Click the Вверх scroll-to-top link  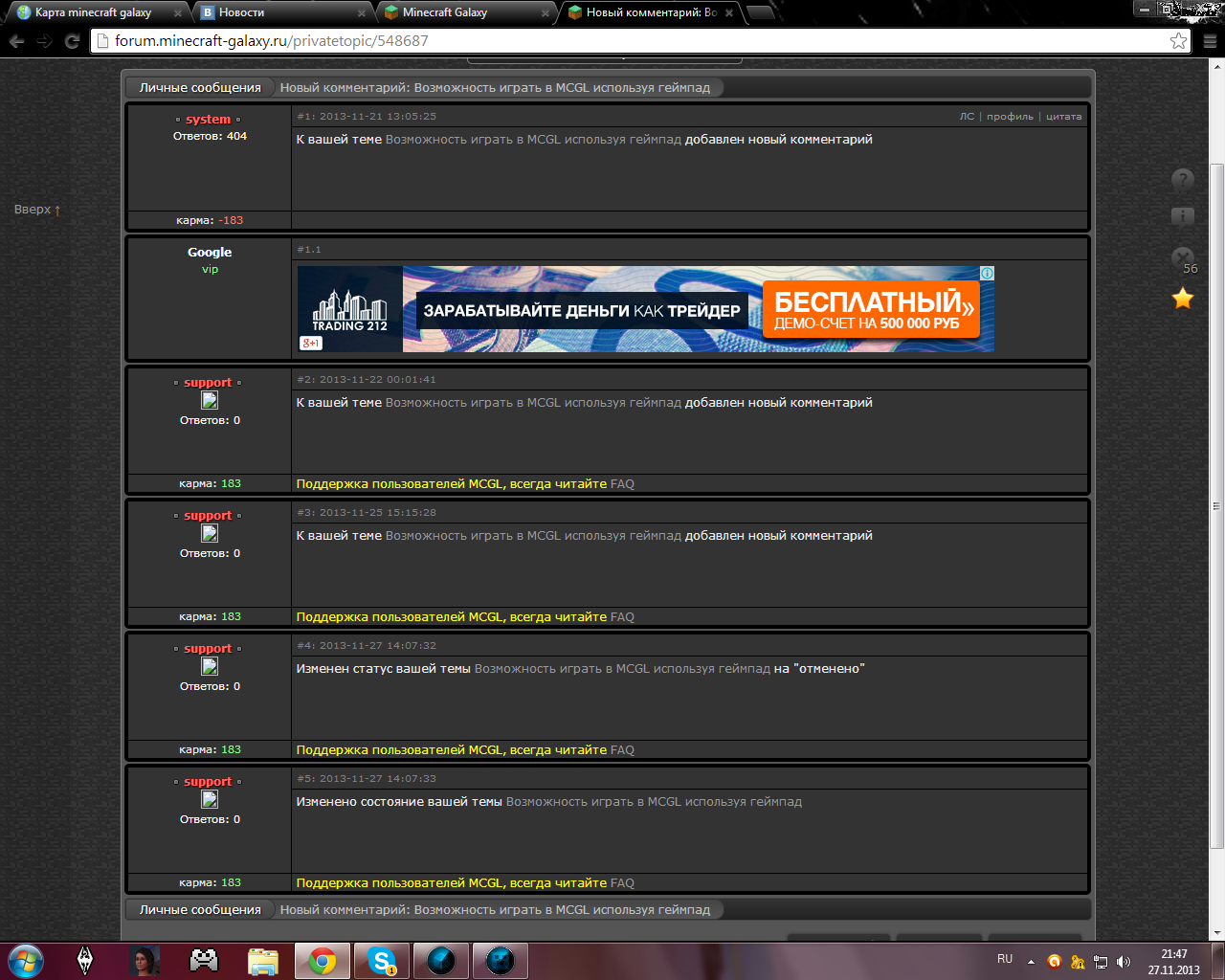pyautogui.click(x=36, y=210)
